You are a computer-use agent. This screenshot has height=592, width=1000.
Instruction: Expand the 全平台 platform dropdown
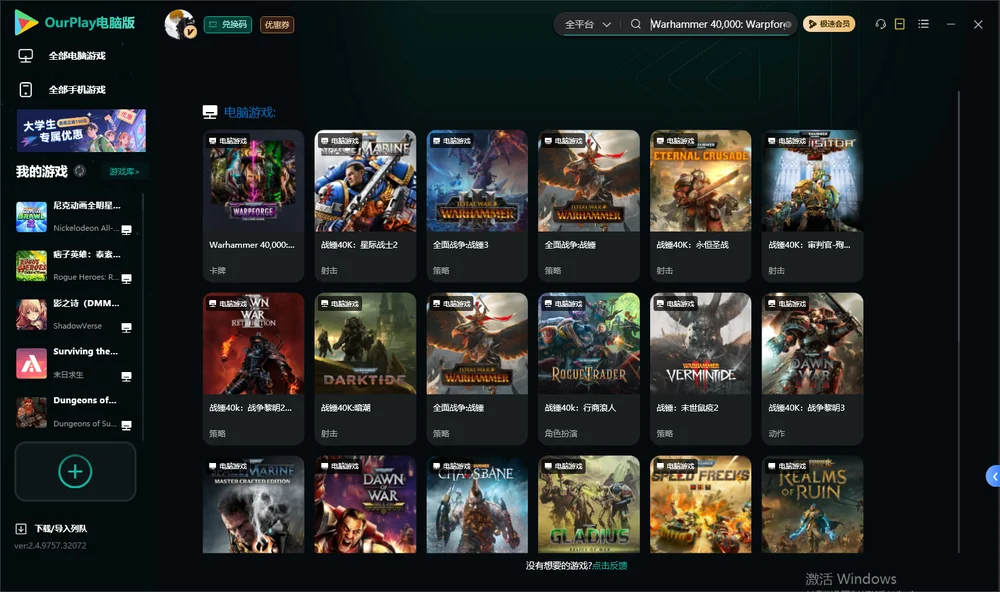[x=587, y=24]
